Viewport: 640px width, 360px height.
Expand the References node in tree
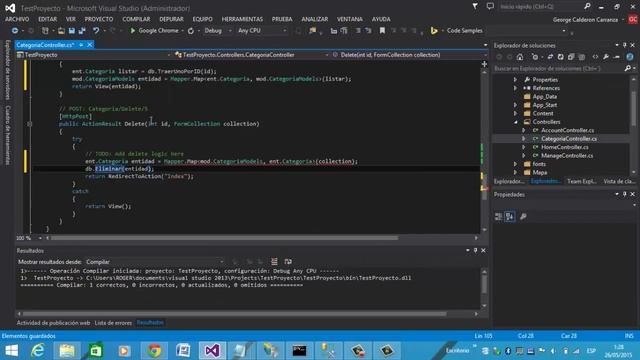pos(516,88)
